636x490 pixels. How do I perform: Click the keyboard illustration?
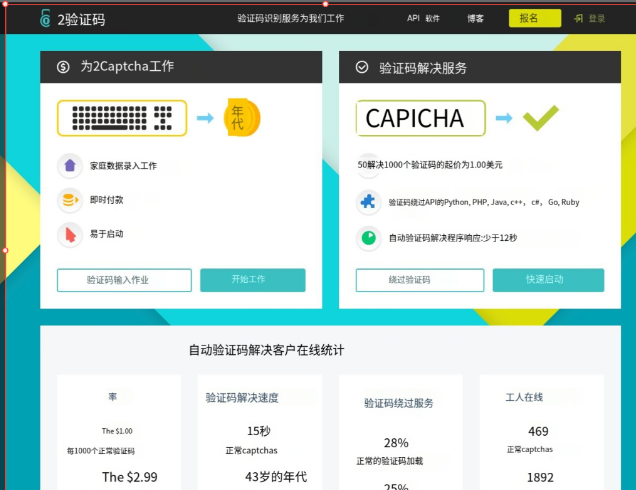(122, 118)
